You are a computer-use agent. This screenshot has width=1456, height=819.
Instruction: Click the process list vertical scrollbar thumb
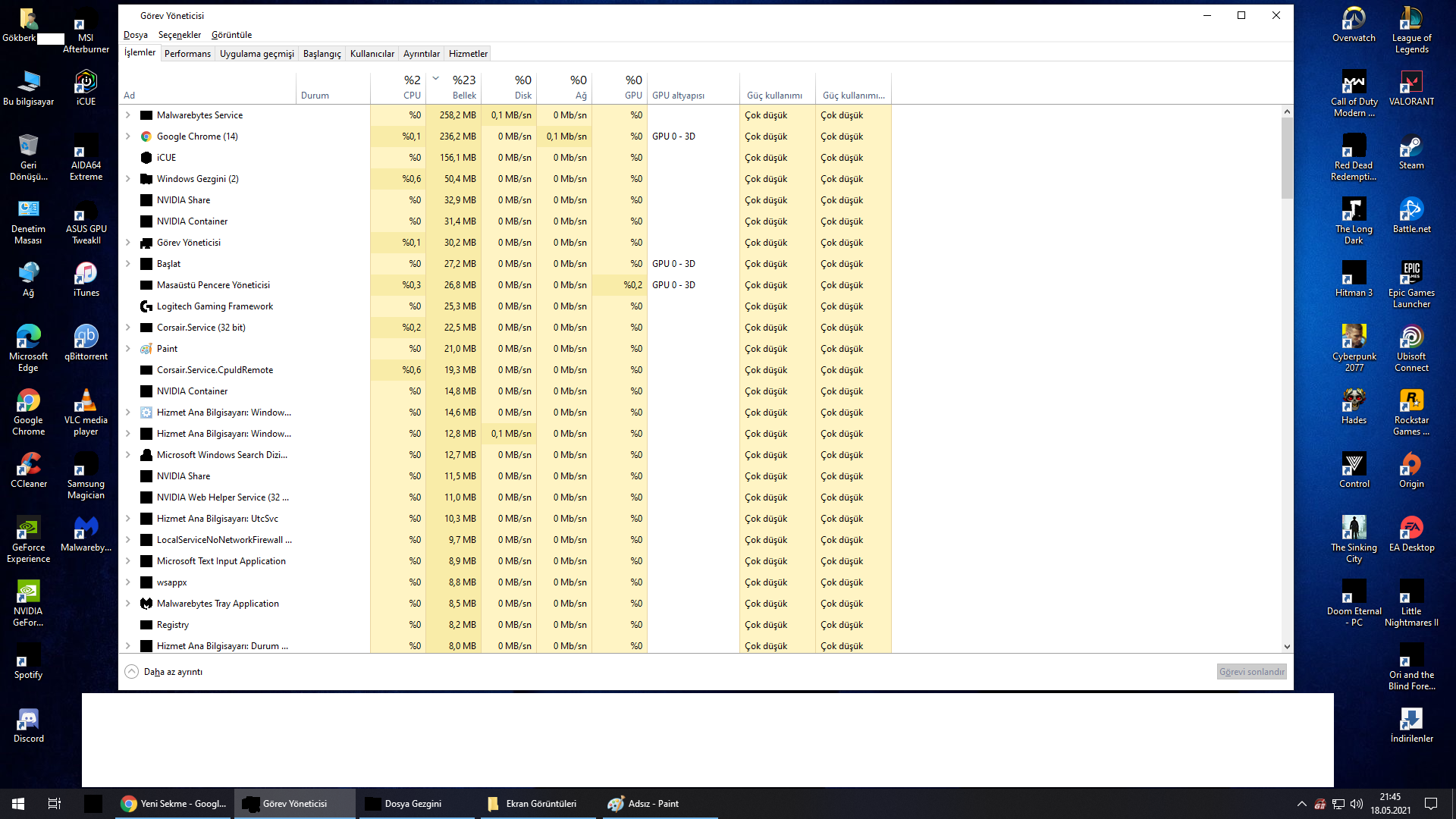pos(1287,158)
